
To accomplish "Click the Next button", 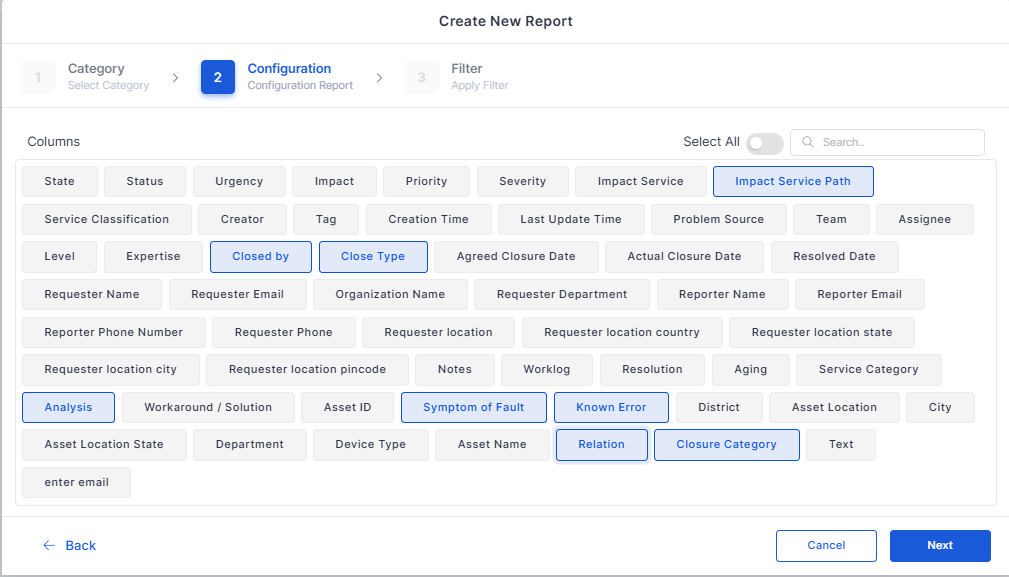I will [x=940, y=545].
